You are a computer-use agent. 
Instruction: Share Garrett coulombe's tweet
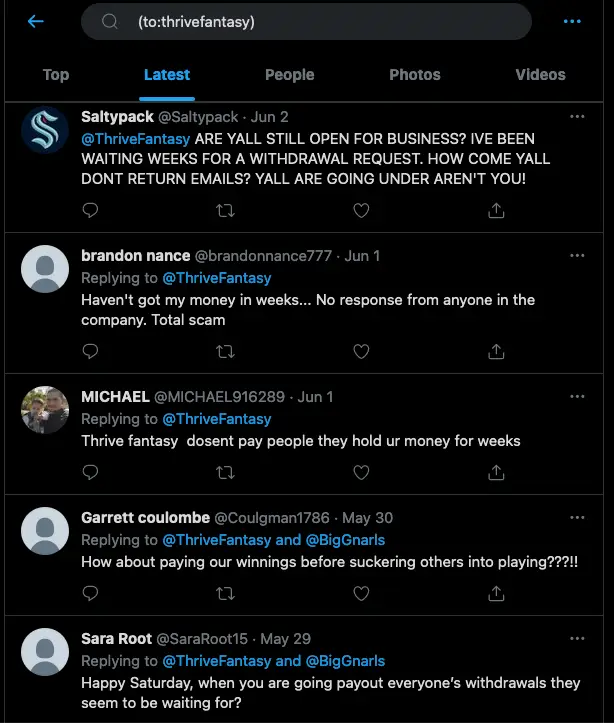click(x=496, y=594)
